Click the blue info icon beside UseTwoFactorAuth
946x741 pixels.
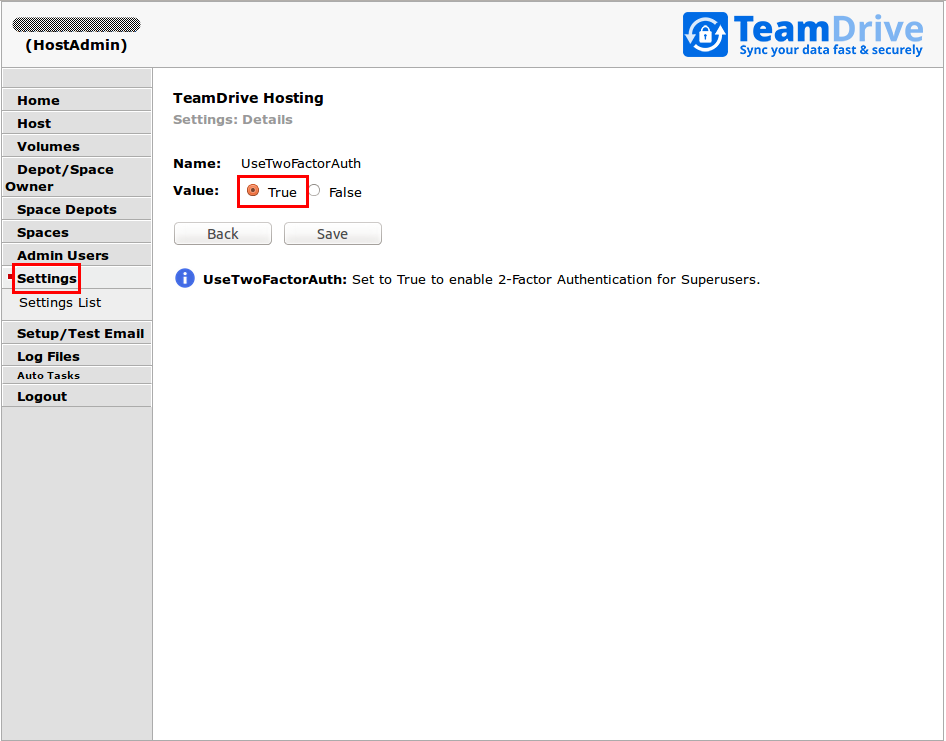[185, 278]
